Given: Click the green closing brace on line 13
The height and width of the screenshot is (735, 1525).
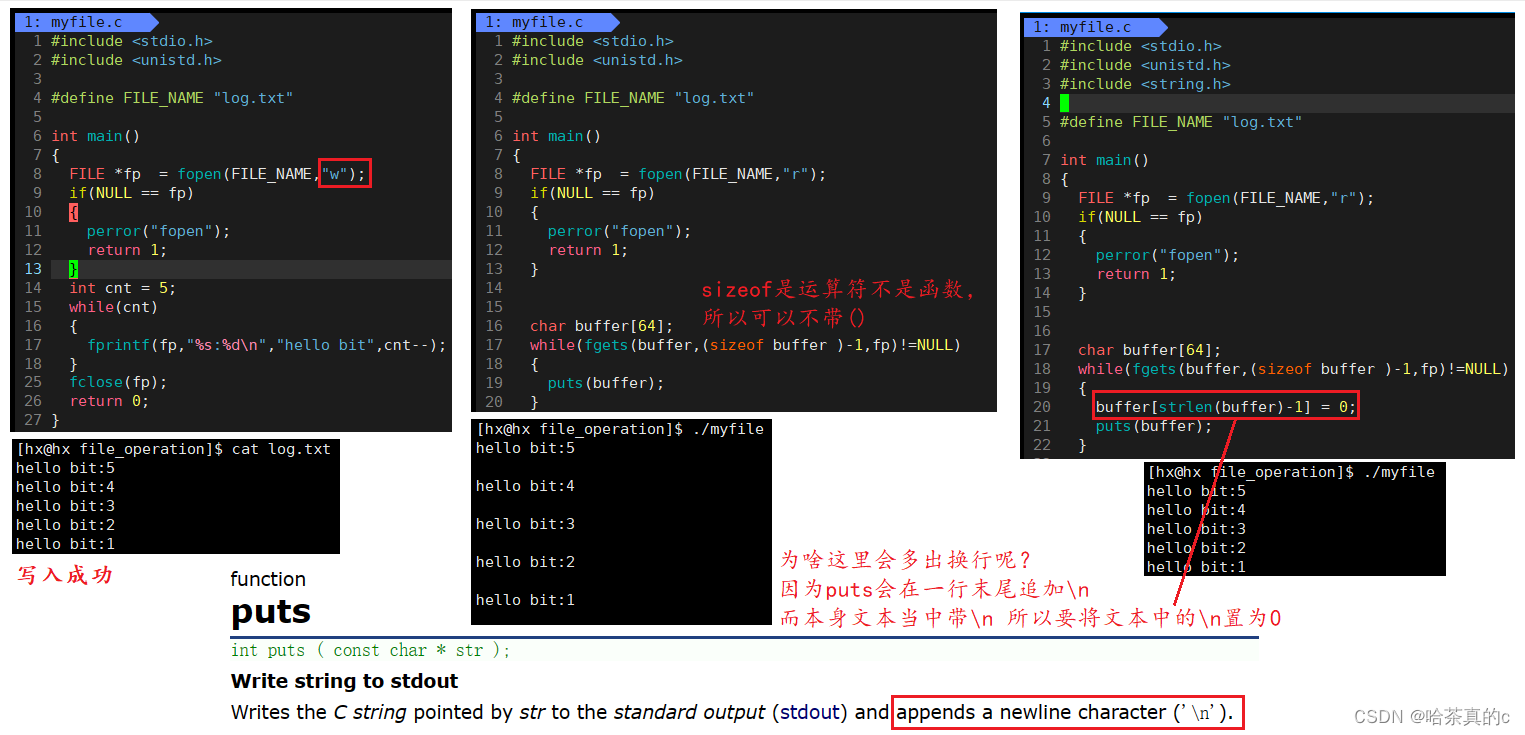Looking at the screenshot, I should point(73,269).
